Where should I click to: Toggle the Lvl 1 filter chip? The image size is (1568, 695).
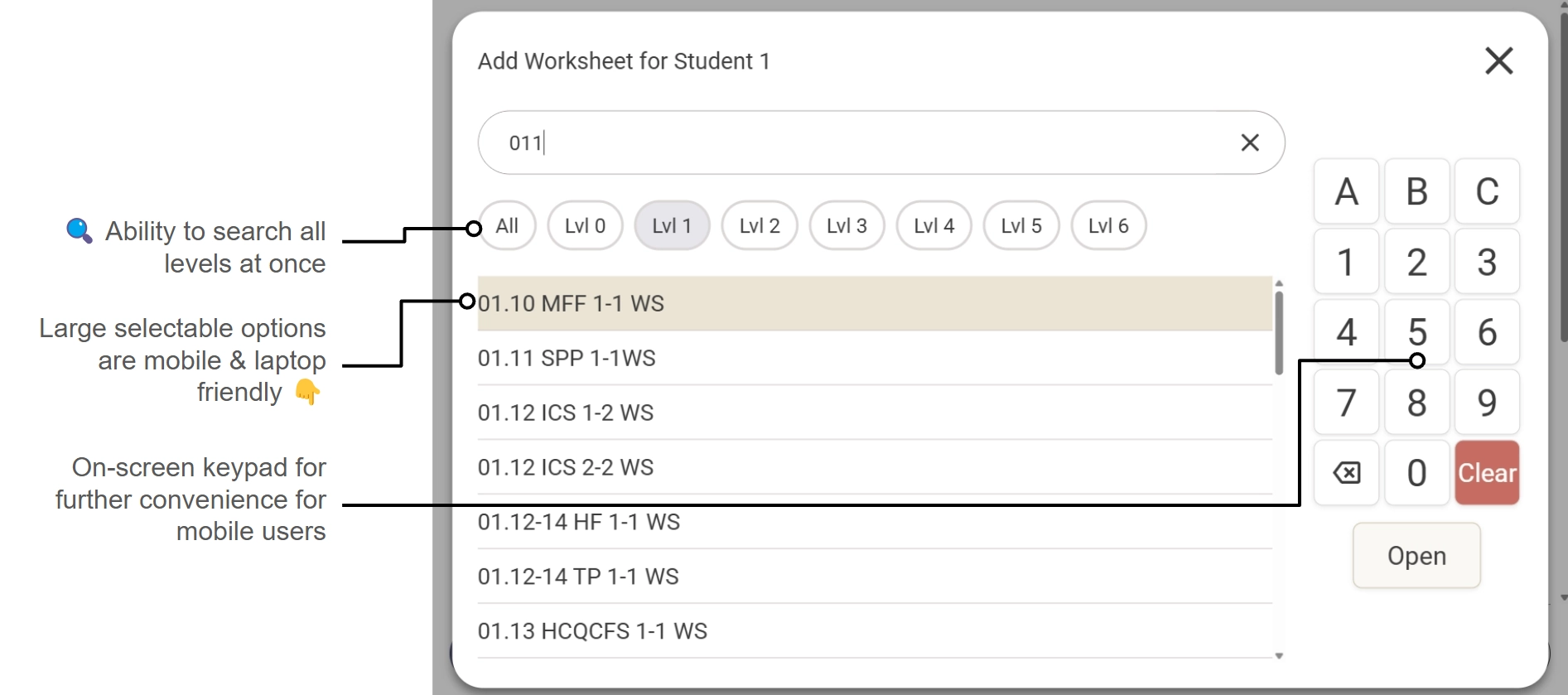click(672, 225)
